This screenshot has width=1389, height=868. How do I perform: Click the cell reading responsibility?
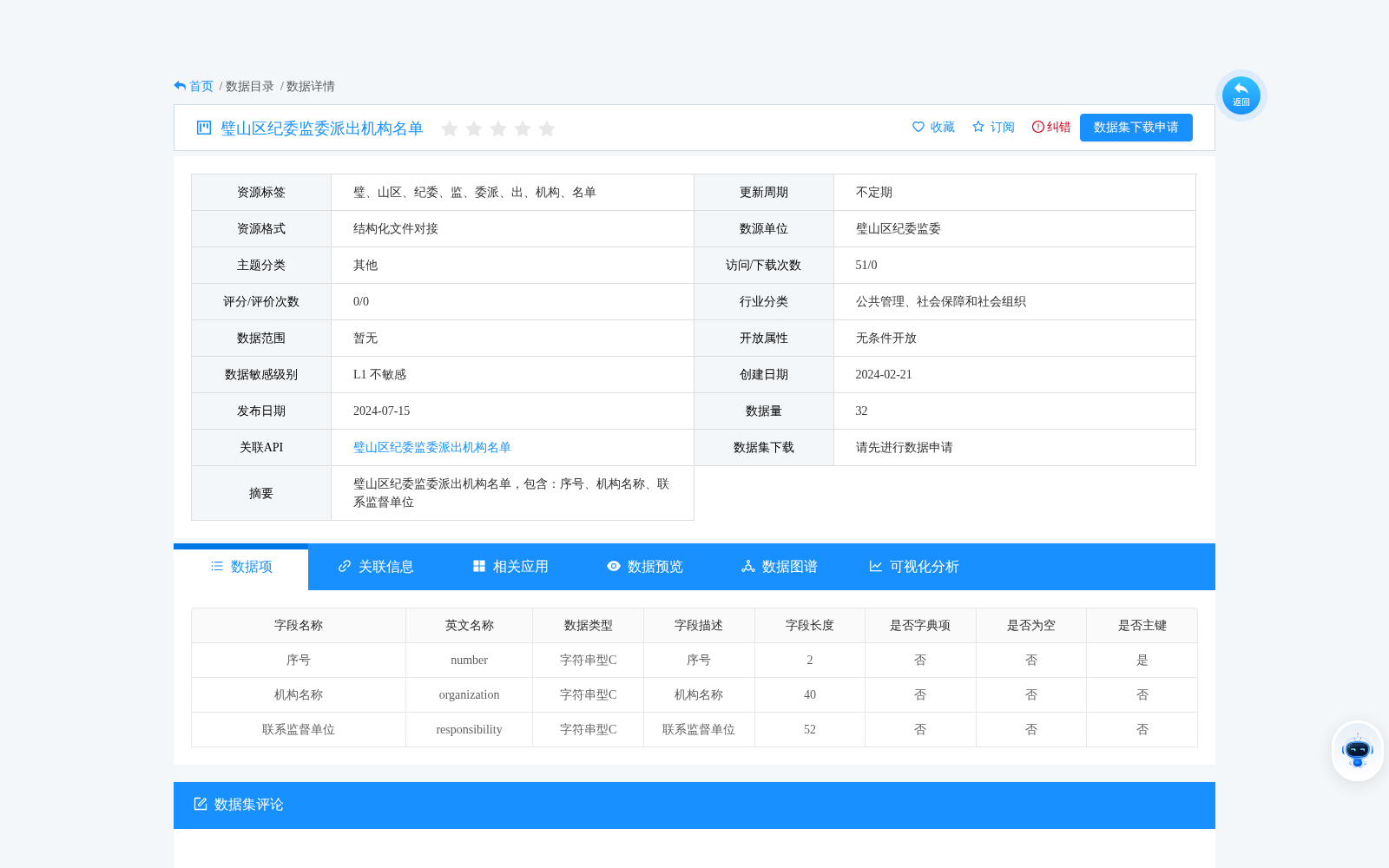coord(470,729)
